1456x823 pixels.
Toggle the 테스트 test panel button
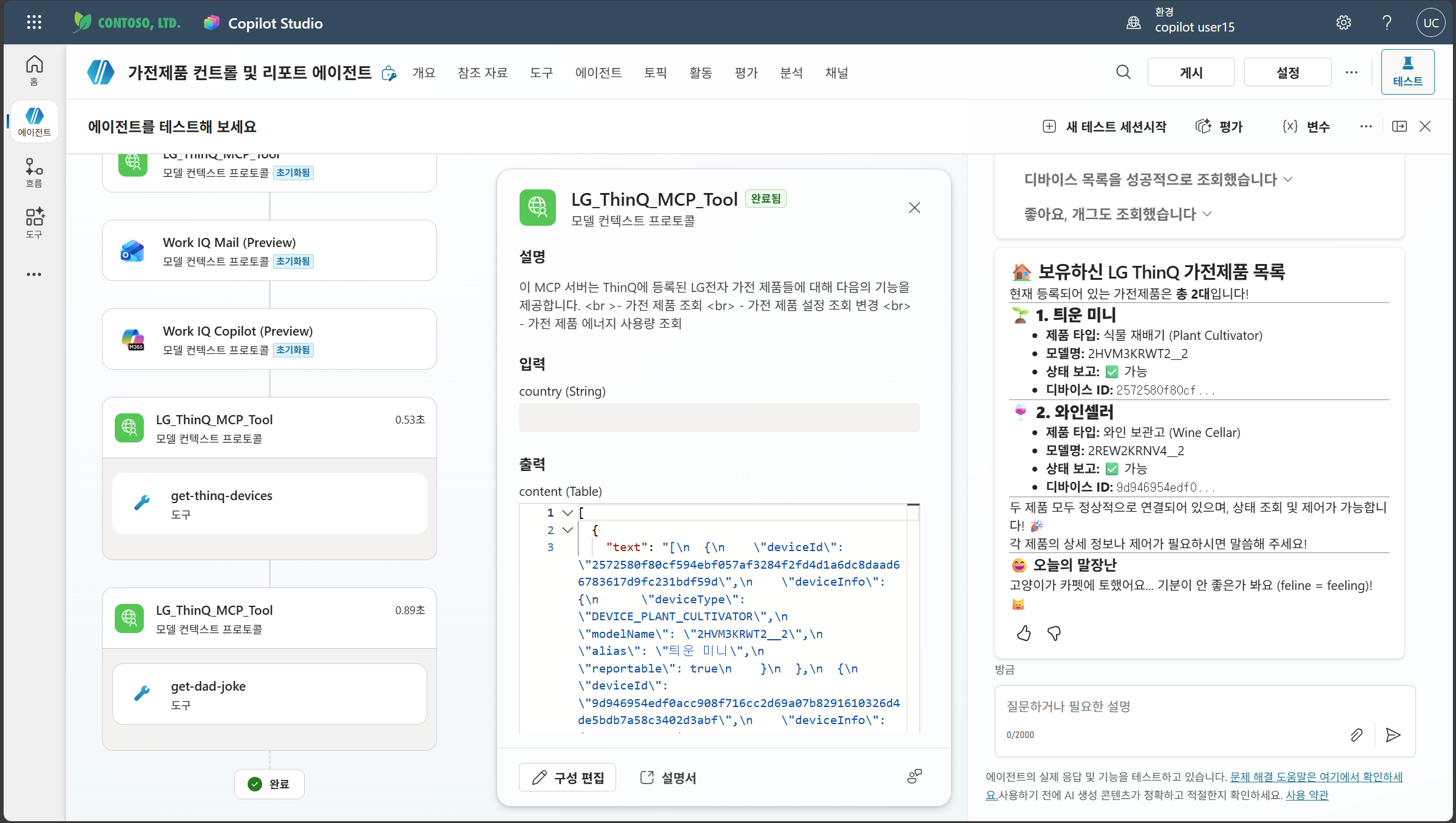[1408, 72]
